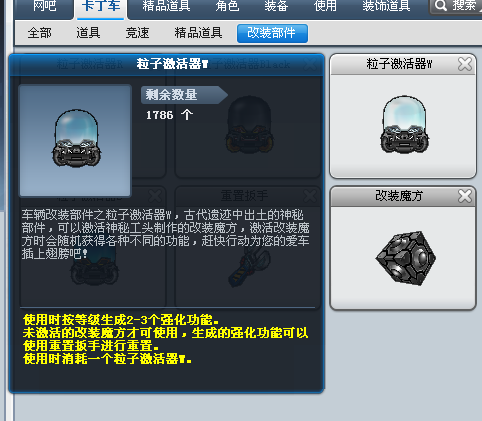
Task: Switch to the 角色 tab
Action: tap(227, 6)
